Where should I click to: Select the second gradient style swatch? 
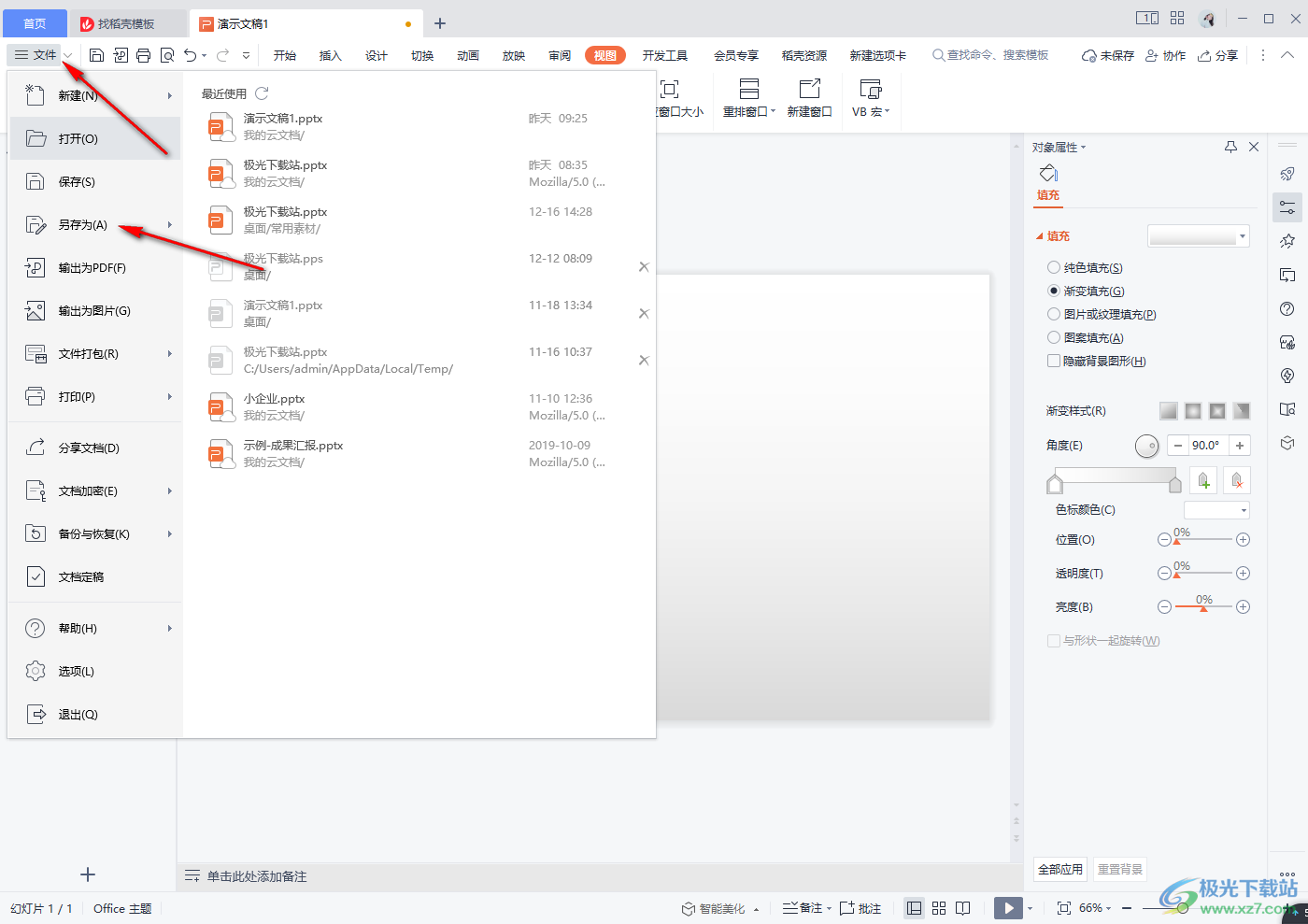pyautogui.click(x=1193, y=411)
